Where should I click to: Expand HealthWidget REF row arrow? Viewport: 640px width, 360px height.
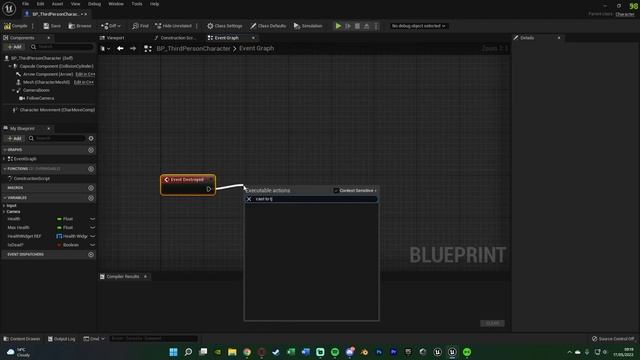tap(93, 236)
